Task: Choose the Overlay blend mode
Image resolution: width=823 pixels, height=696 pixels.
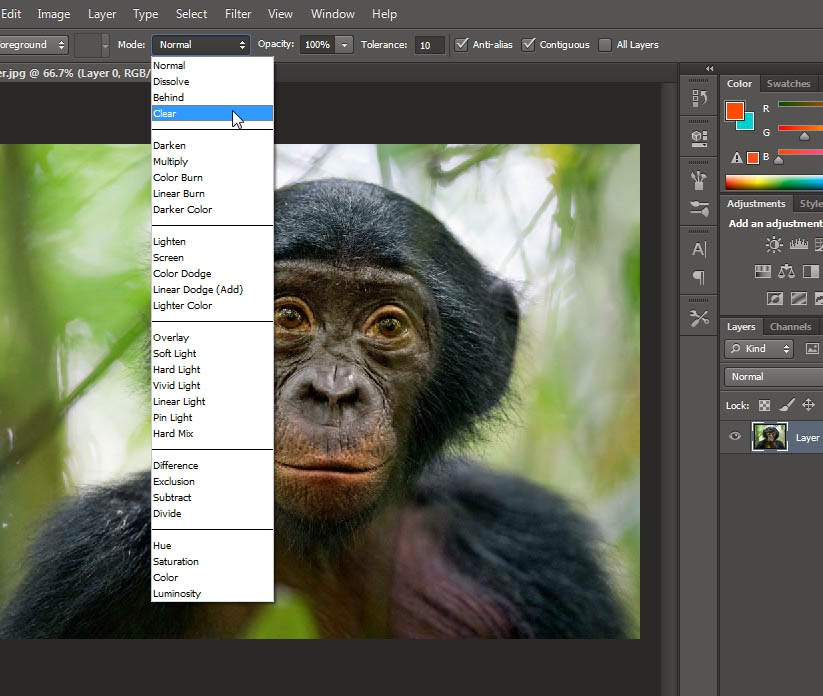Action: 212,338
